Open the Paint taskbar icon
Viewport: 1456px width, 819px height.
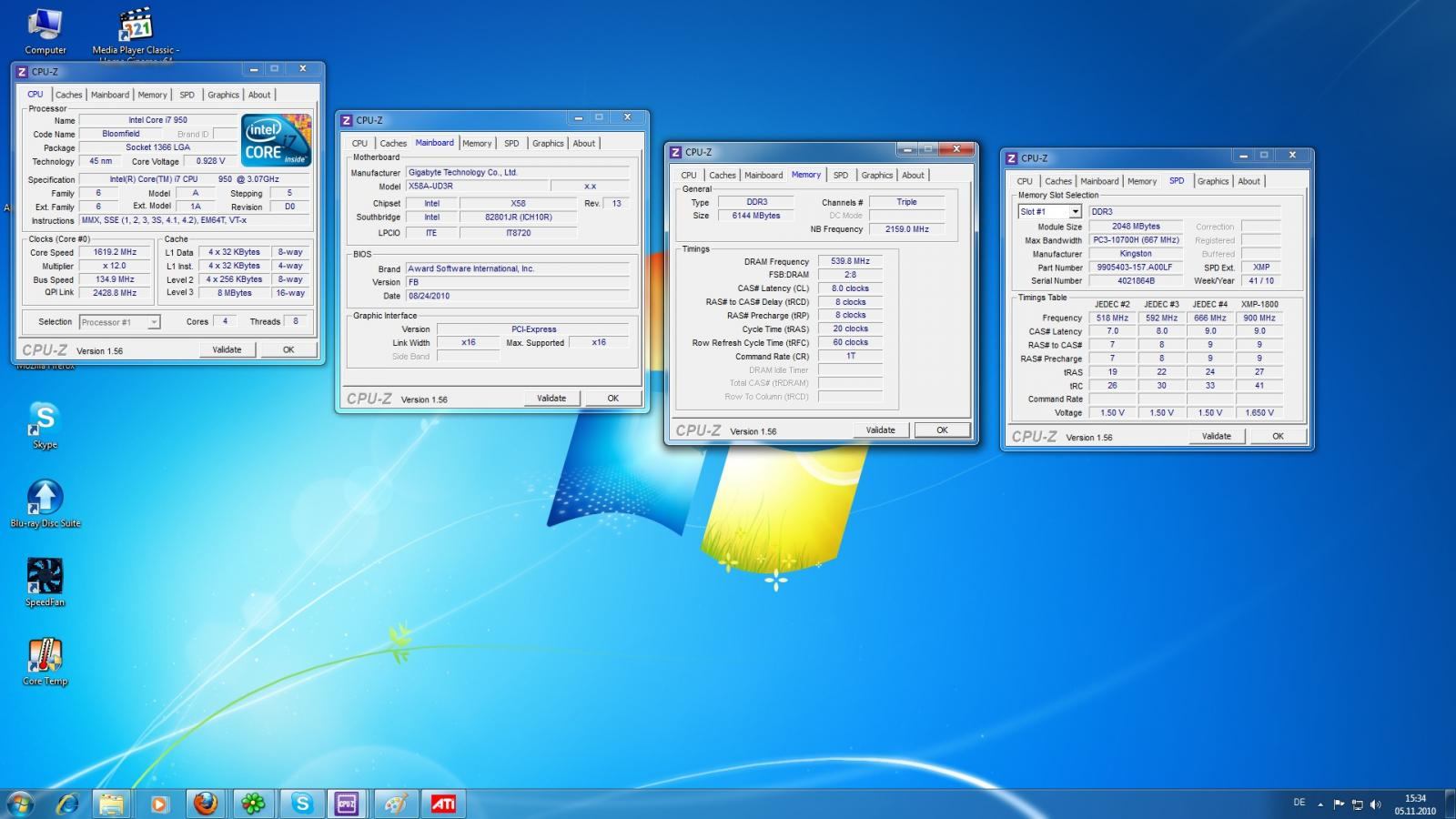tap(395, 804)
